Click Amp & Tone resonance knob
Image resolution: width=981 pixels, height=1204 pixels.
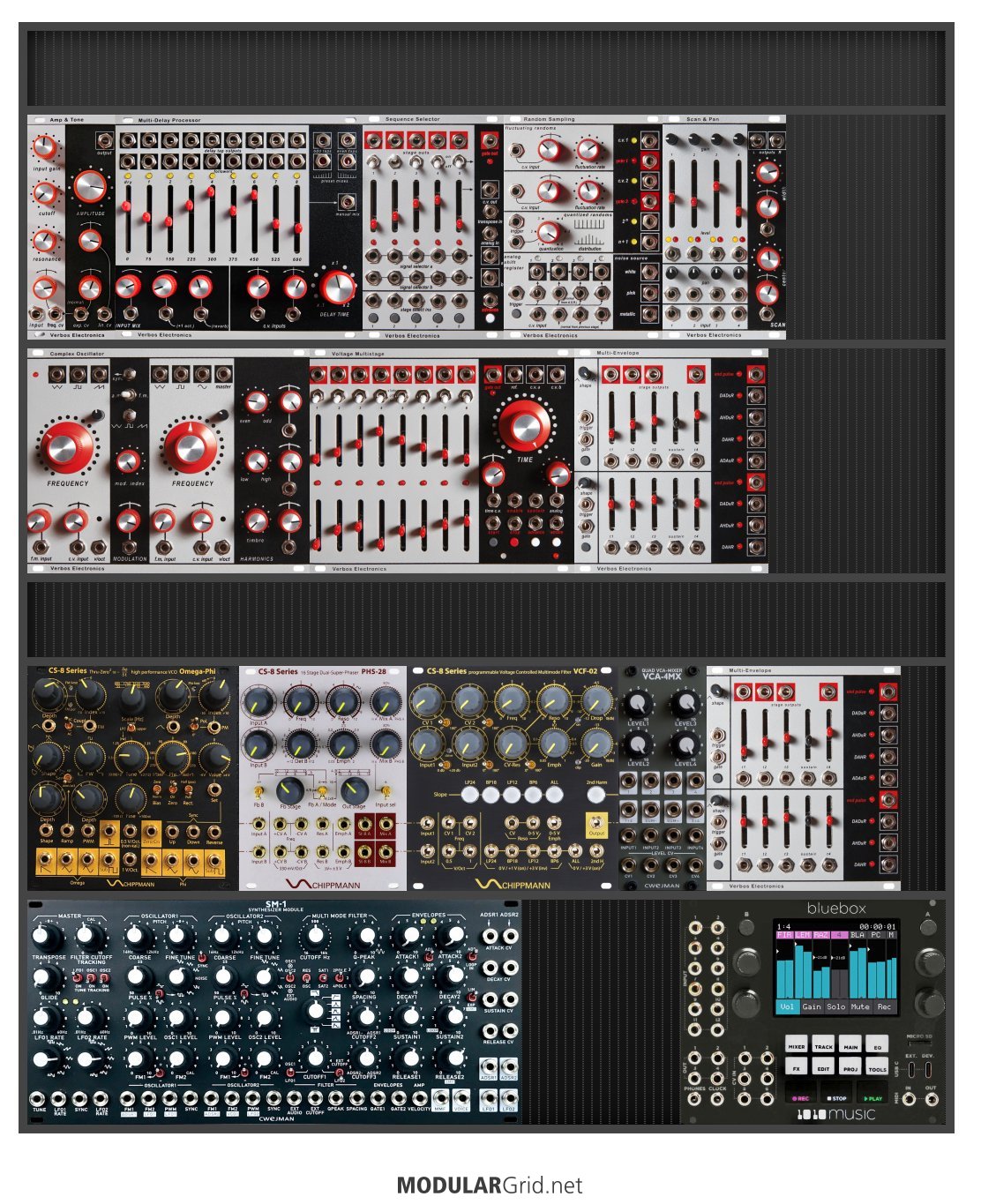point(45,239)
